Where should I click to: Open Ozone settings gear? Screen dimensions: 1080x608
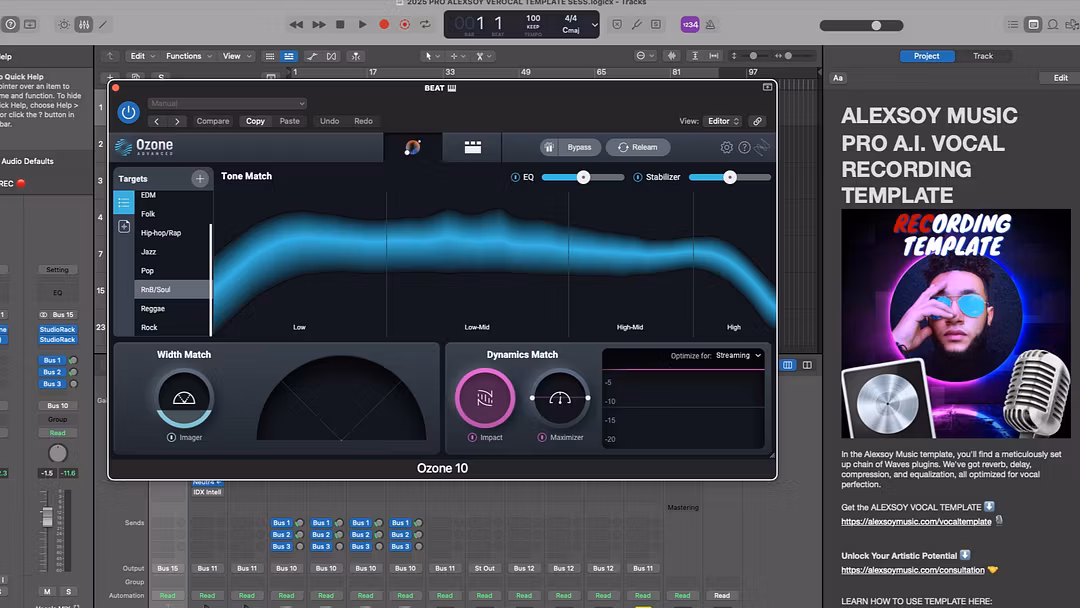point(727,147)
